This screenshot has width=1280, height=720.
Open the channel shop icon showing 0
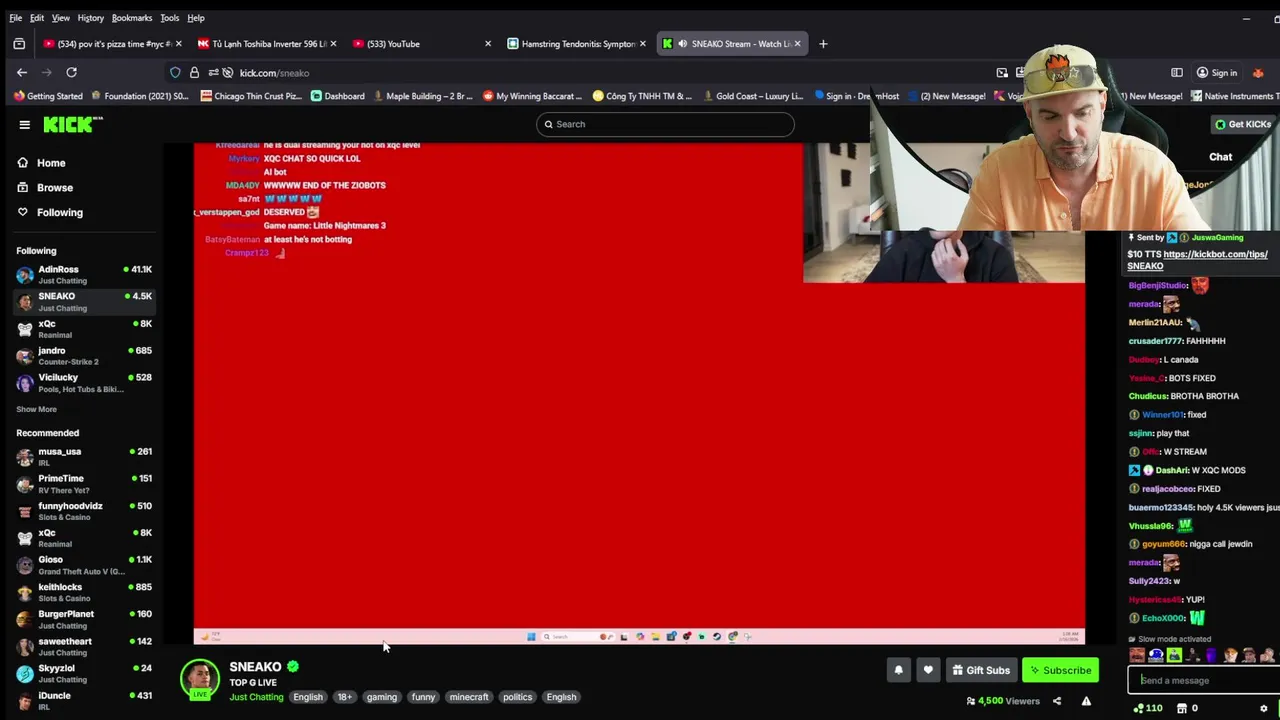1187,708
